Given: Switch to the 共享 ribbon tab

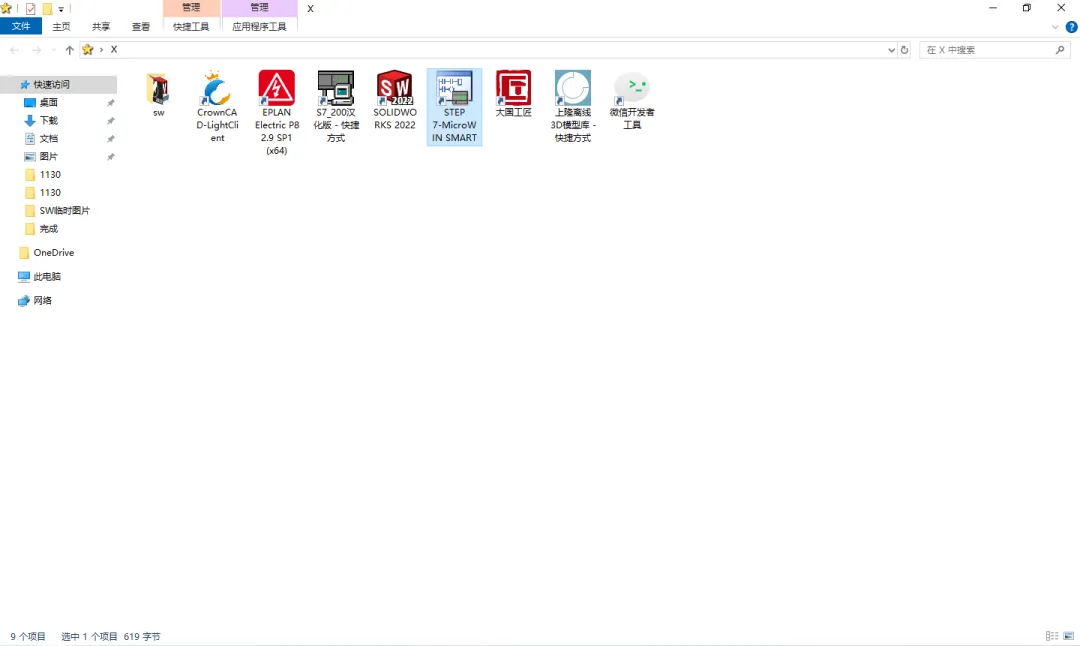Looking at the screenshot, I should tap(101, 26).
